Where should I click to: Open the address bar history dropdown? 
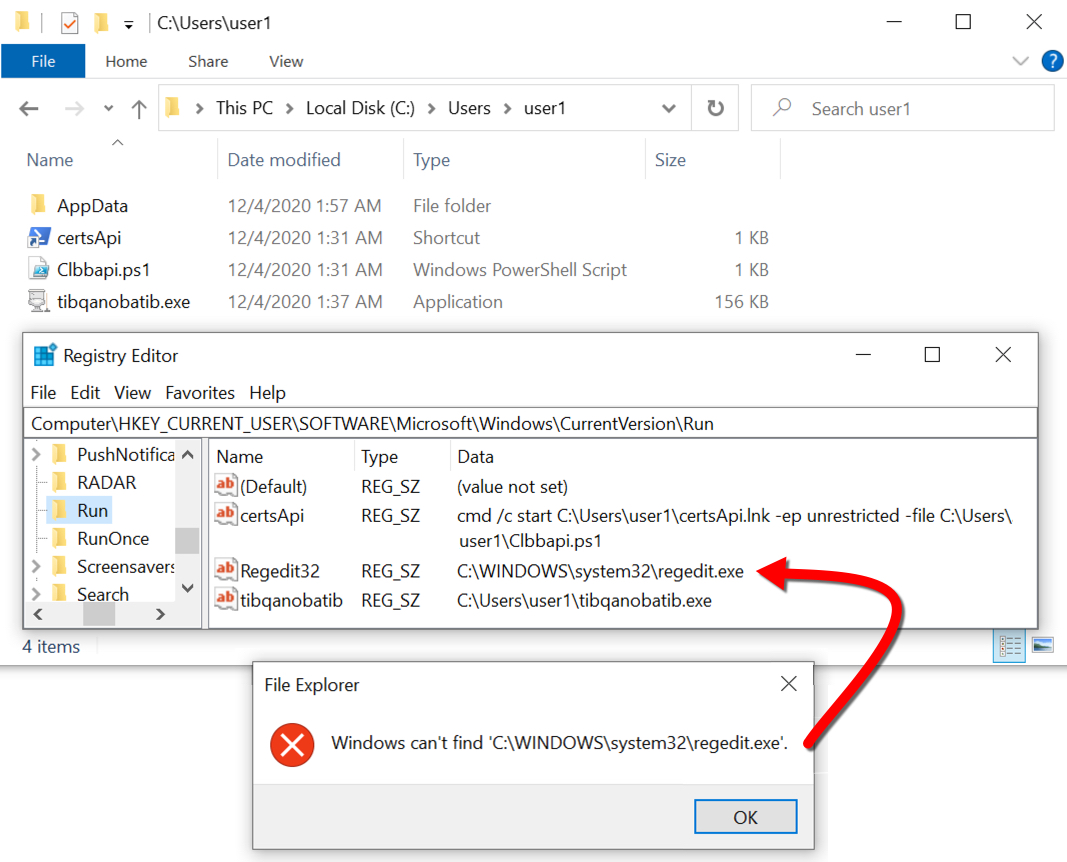pos(669,108)
